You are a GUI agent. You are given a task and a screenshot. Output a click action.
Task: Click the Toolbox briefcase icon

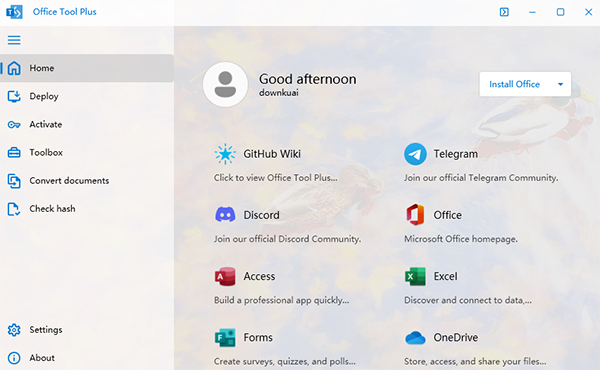tap(14, 152)
